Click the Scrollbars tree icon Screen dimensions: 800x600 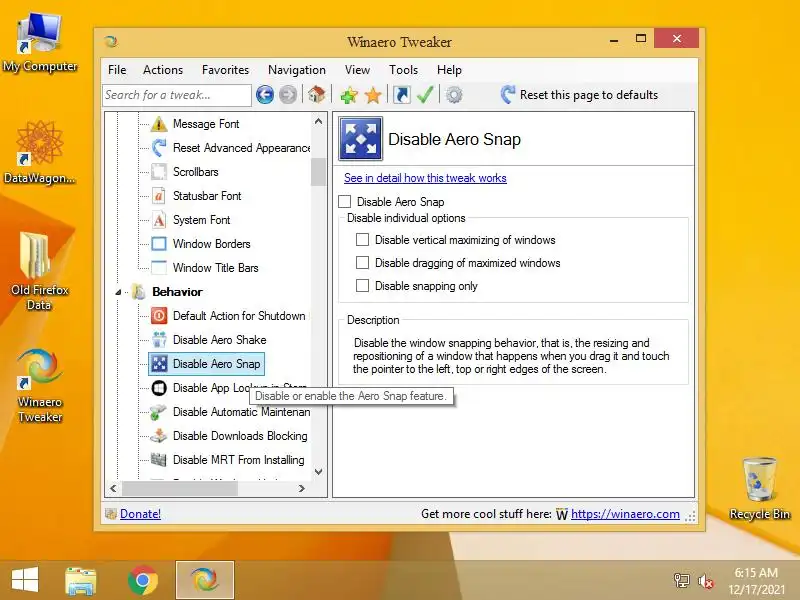[159, 172]
